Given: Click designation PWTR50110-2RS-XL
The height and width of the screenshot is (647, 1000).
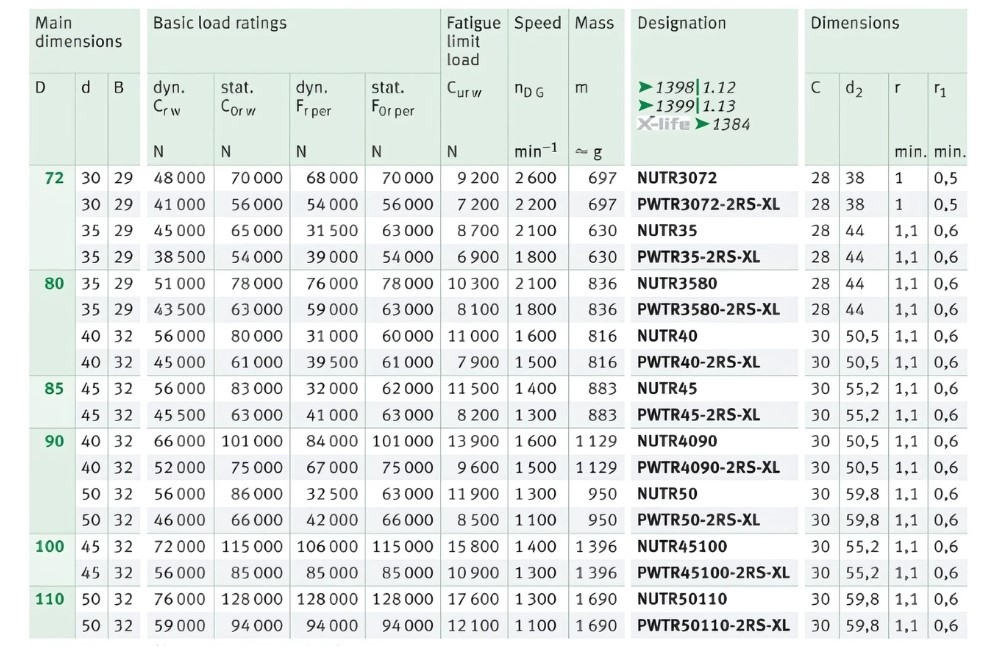Looking at the screenshot, I should click(713, 626).
